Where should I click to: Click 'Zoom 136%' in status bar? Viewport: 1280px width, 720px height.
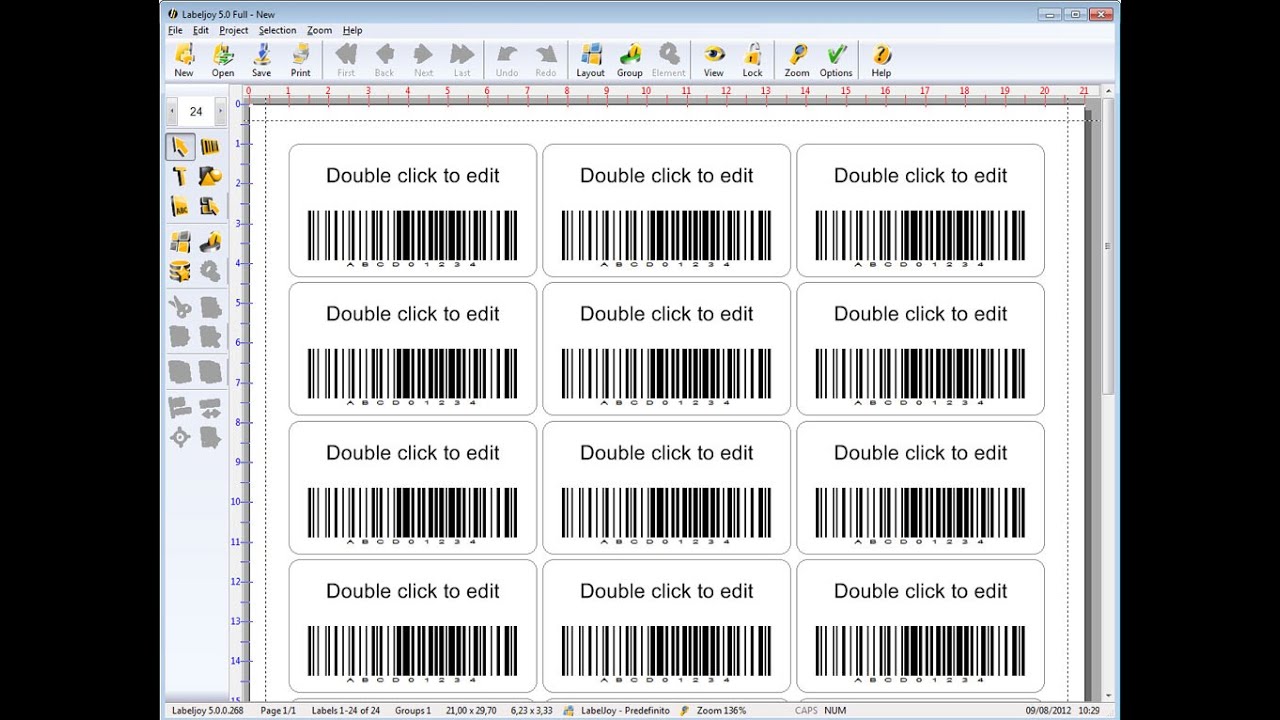(x=721, y=711)
